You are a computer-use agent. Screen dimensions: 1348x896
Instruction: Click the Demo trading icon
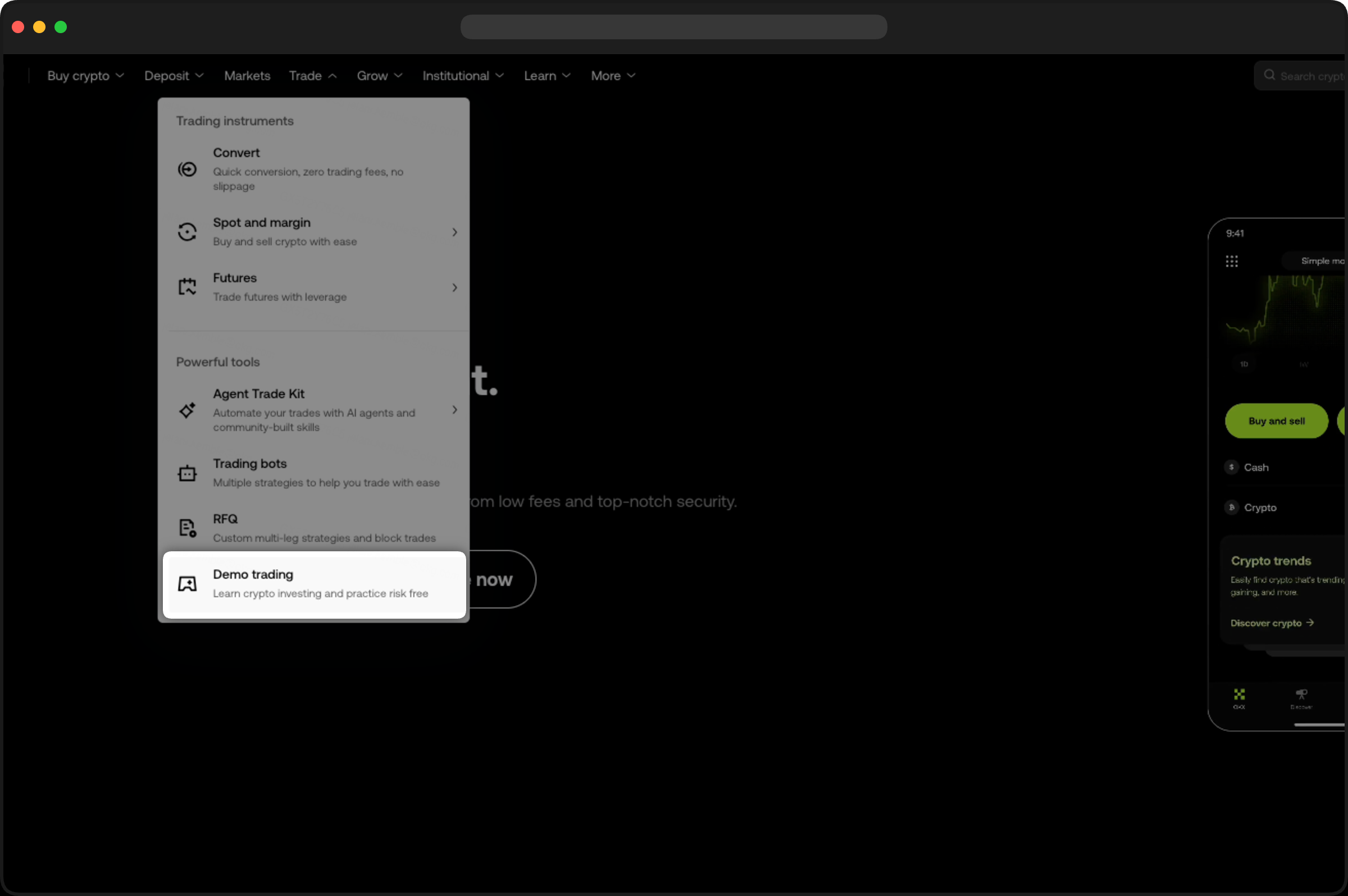(187, 583)
